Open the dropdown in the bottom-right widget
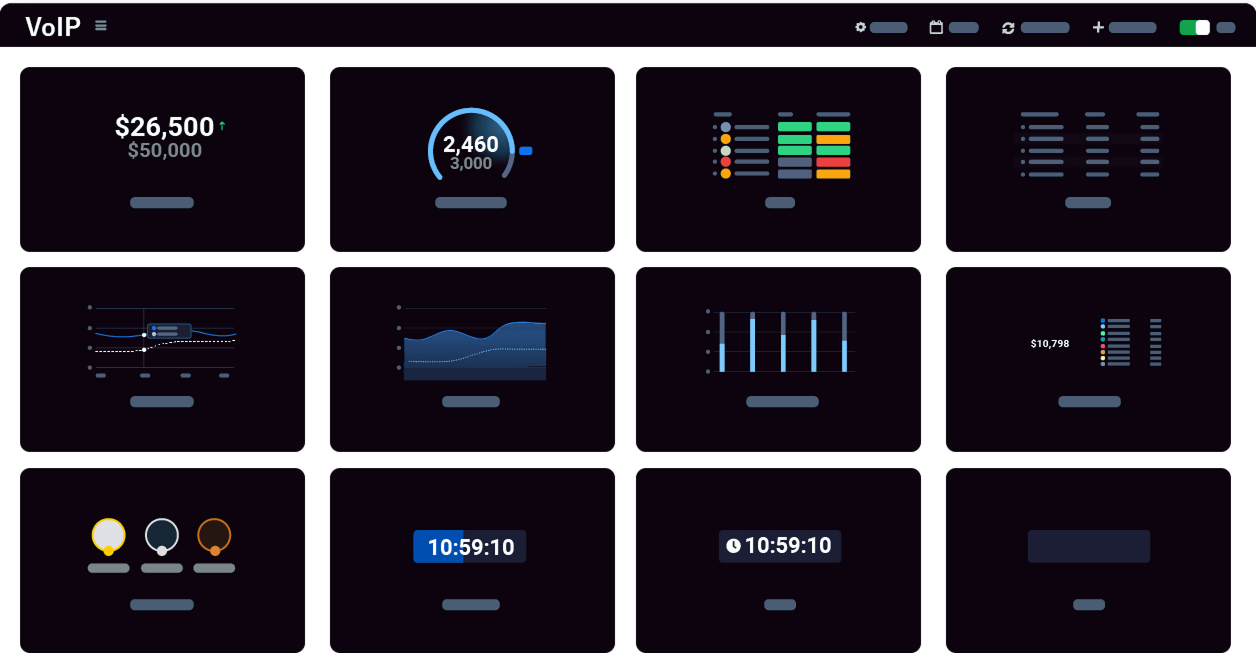Screen dimensions: 1256x653 1089,546
